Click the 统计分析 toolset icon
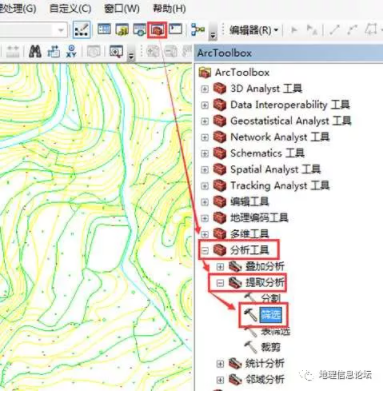 click(x=235, y=363)
